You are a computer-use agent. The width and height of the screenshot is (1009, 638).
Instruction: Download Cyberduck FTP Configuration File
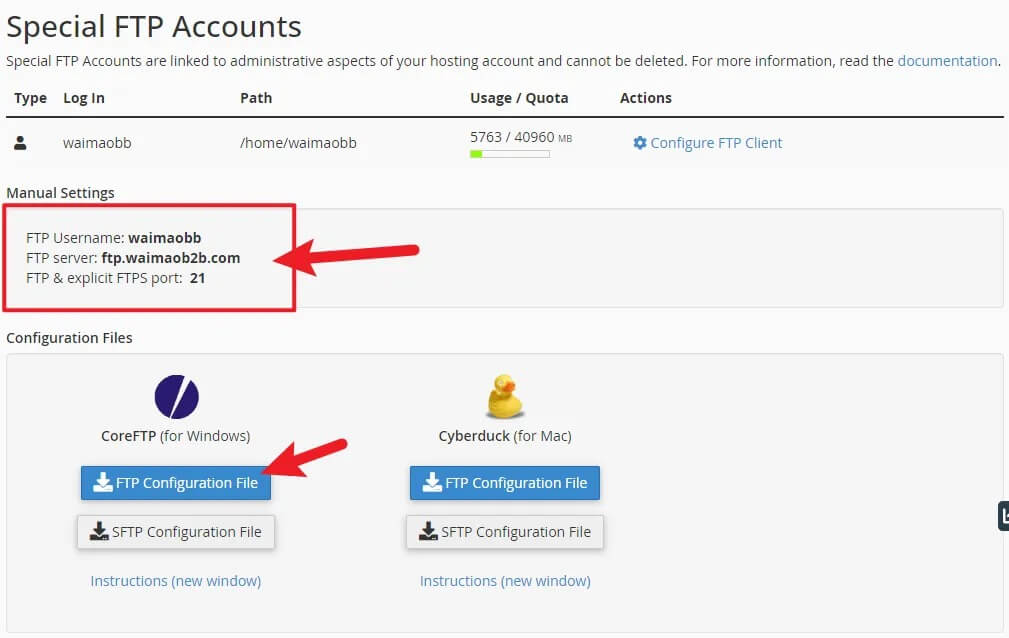(504, 483)
